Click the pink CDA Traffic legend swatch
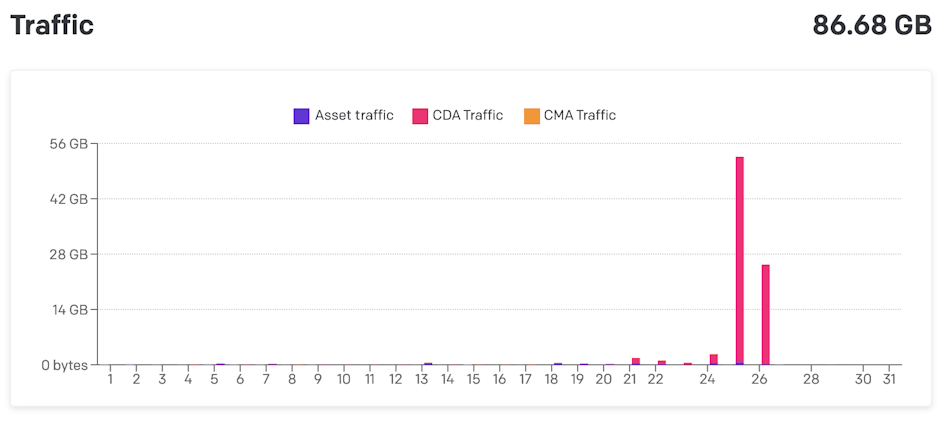The width and height of the screenshot is (950, 423). (x=420, y=116)
